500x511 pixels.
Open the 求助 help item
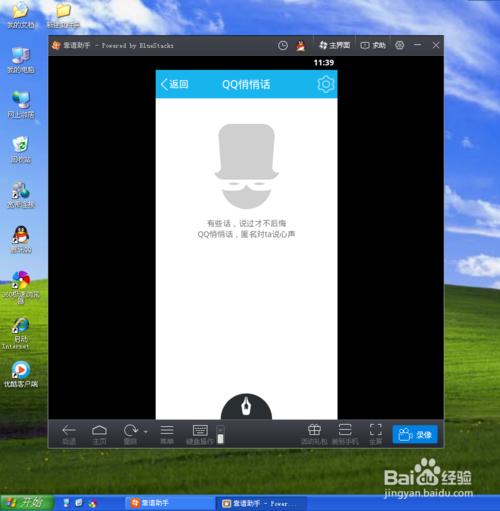373,45
